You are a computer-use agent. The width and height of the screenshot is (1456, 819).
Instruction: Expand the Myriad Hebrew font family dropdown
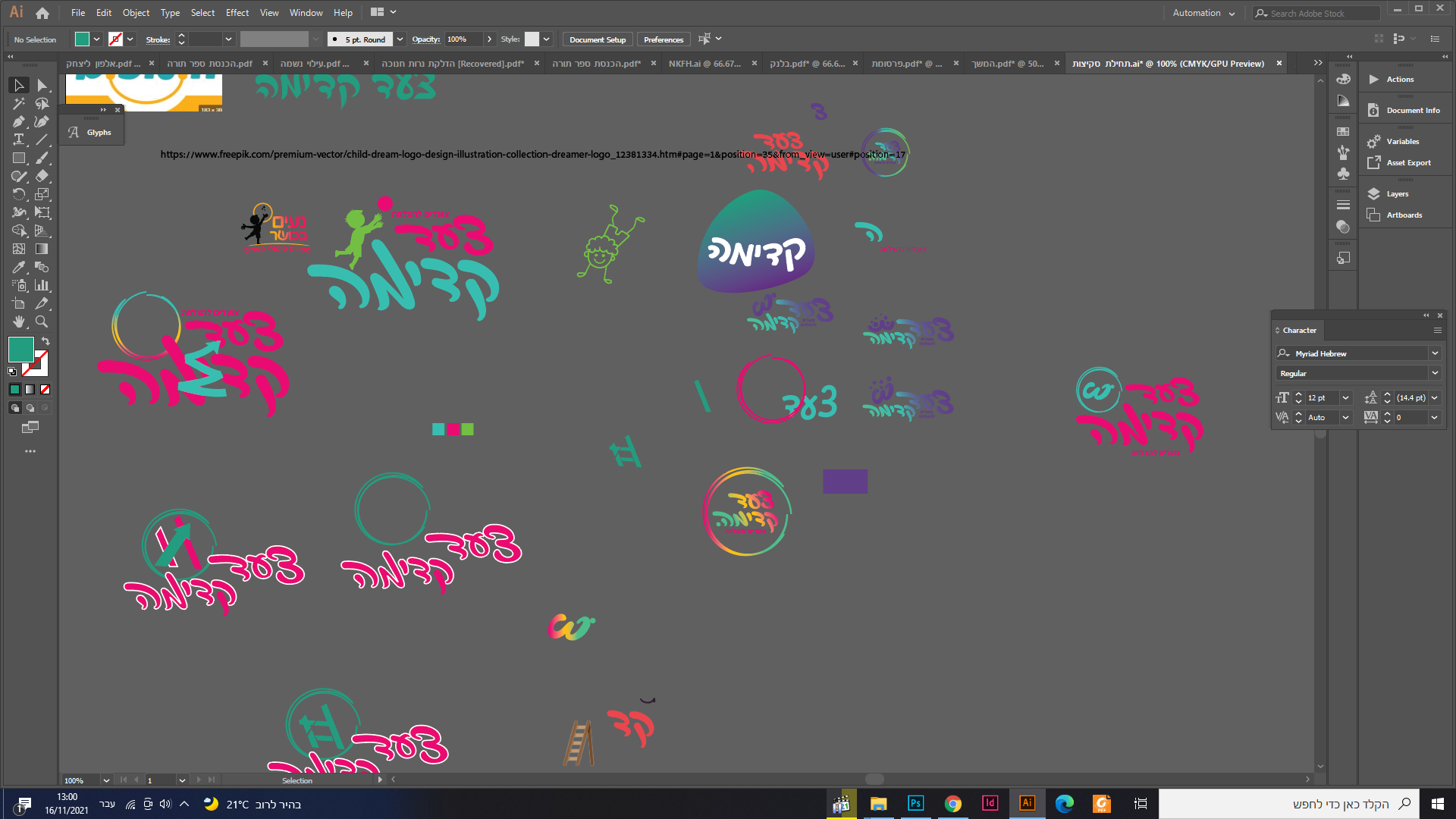[x=1435, y=353]
